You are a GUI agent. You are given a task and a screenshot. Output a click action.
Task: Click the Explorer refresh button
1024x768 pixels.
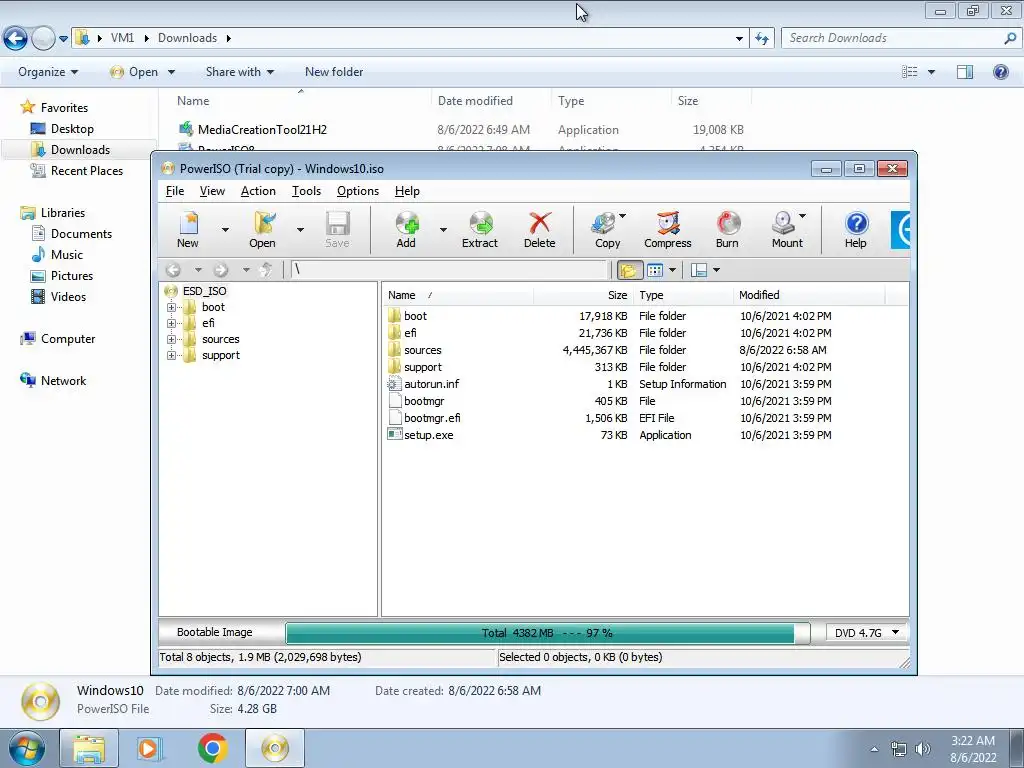pyautogui.click(x=761, y=39)
